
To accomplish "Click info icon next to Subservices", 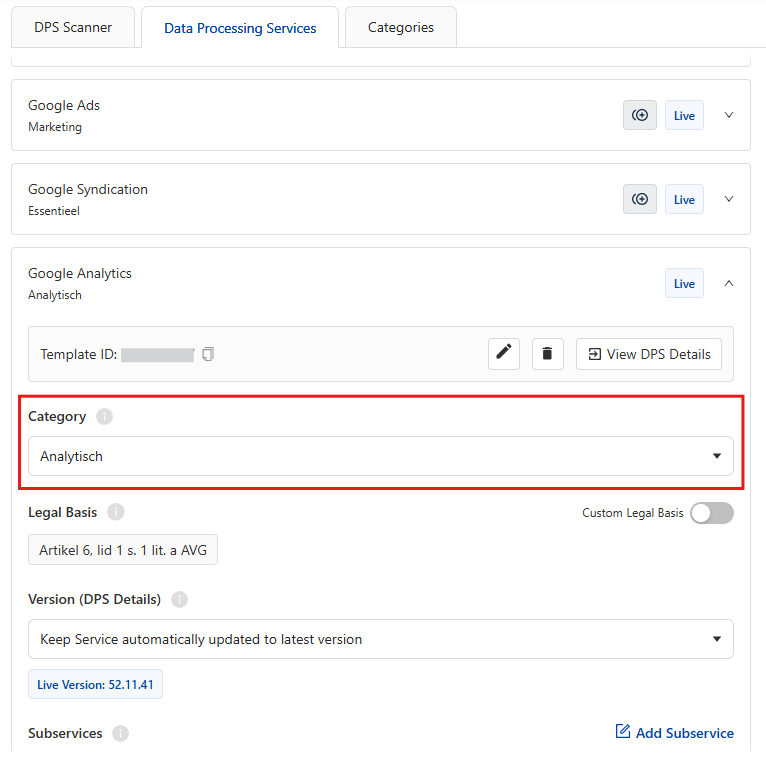I will pyautogui.click(x=121, y=733).
